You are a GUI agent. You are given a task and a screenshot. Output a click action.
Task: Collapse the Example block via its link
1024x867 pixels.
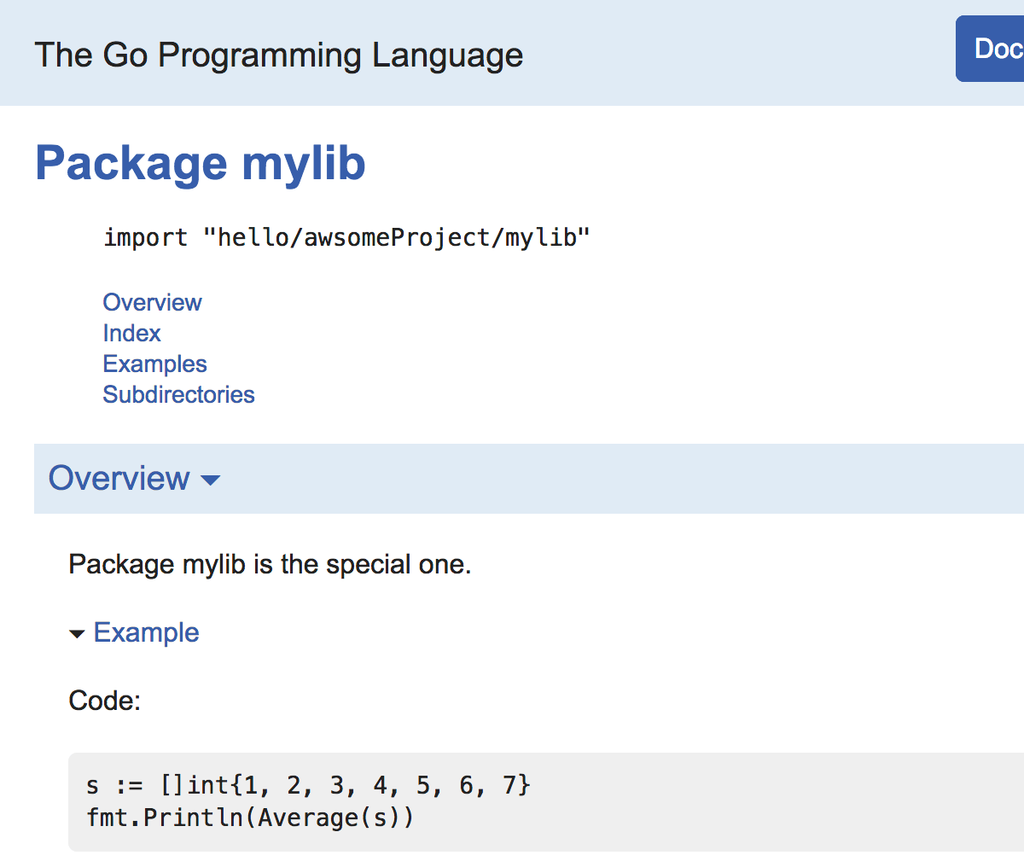click(146, 632)
